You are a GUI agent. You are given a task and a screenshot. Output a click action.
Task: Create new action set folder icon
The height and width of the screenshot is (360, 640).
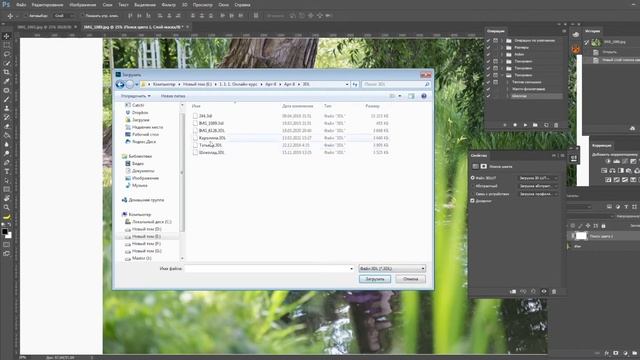[535, 125]
